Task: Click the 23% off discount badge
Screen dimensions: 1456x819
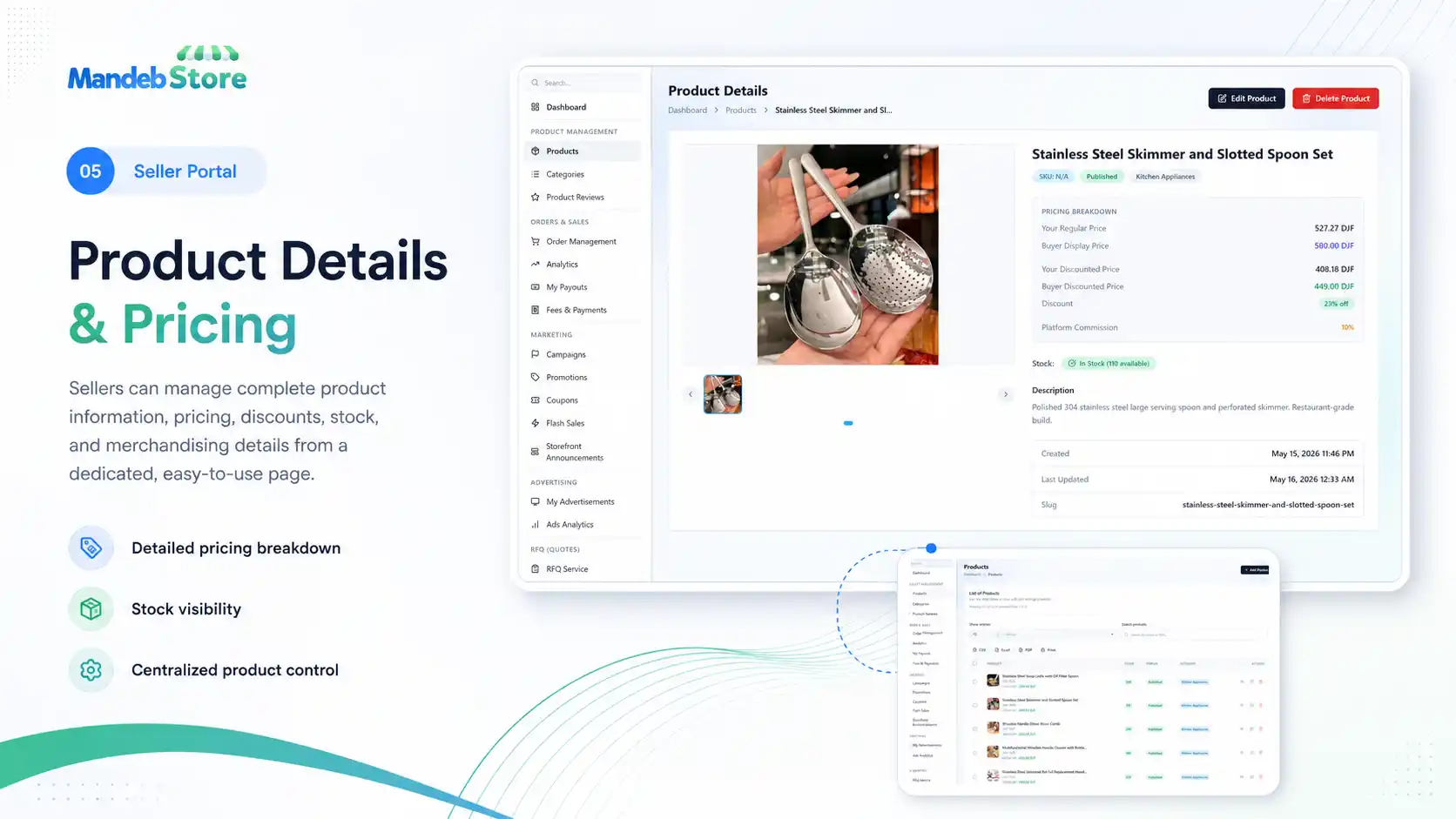Action: pyautogui.click(x=1336, y=304)
